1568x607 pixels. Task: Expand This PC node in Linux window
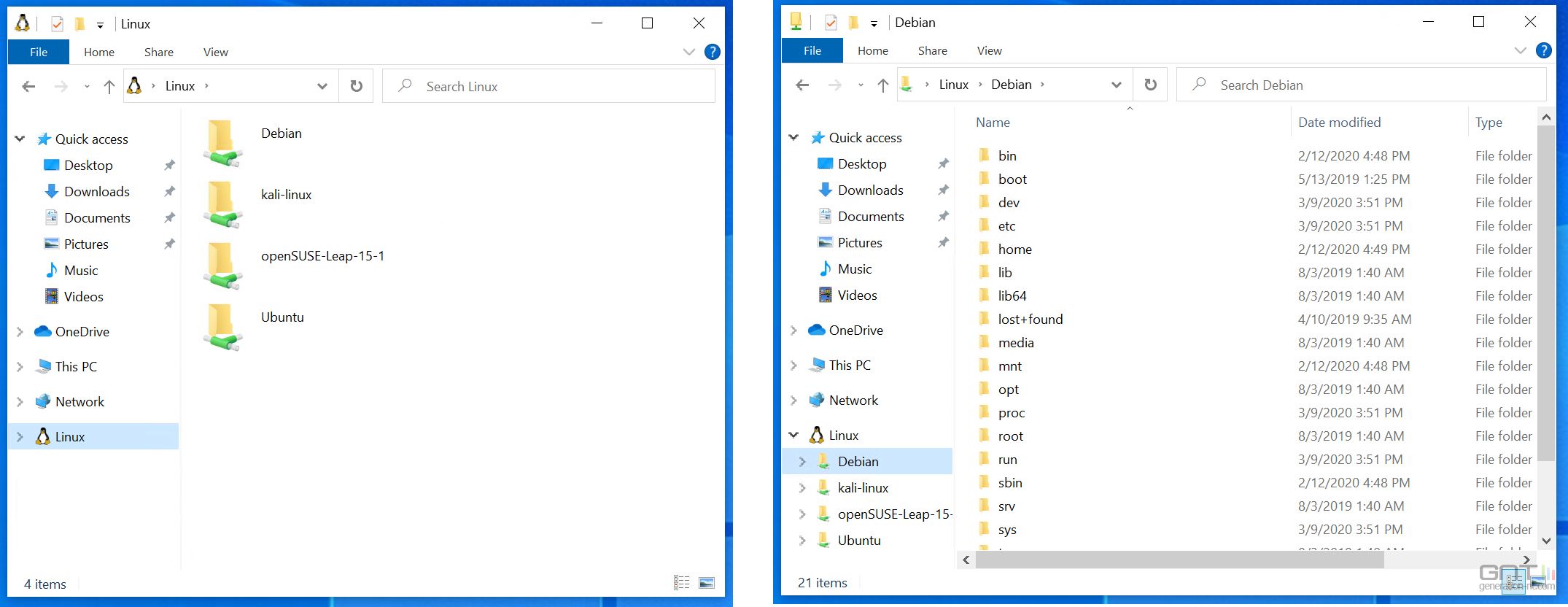(20, 366)
